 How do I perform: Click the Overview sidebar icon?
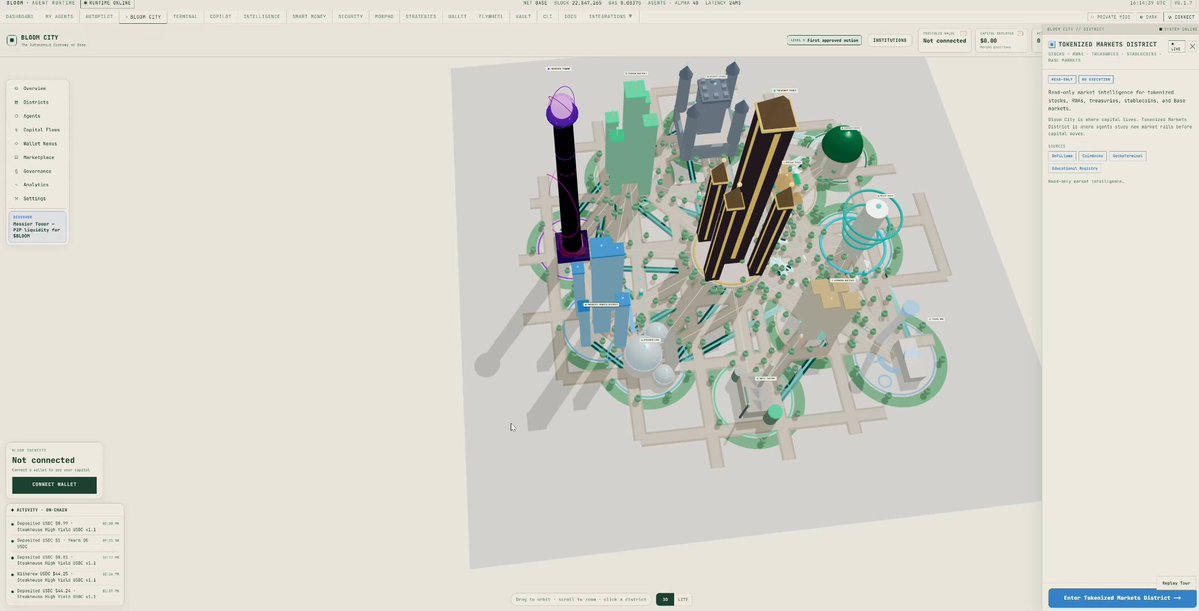(x=16, y=89)
